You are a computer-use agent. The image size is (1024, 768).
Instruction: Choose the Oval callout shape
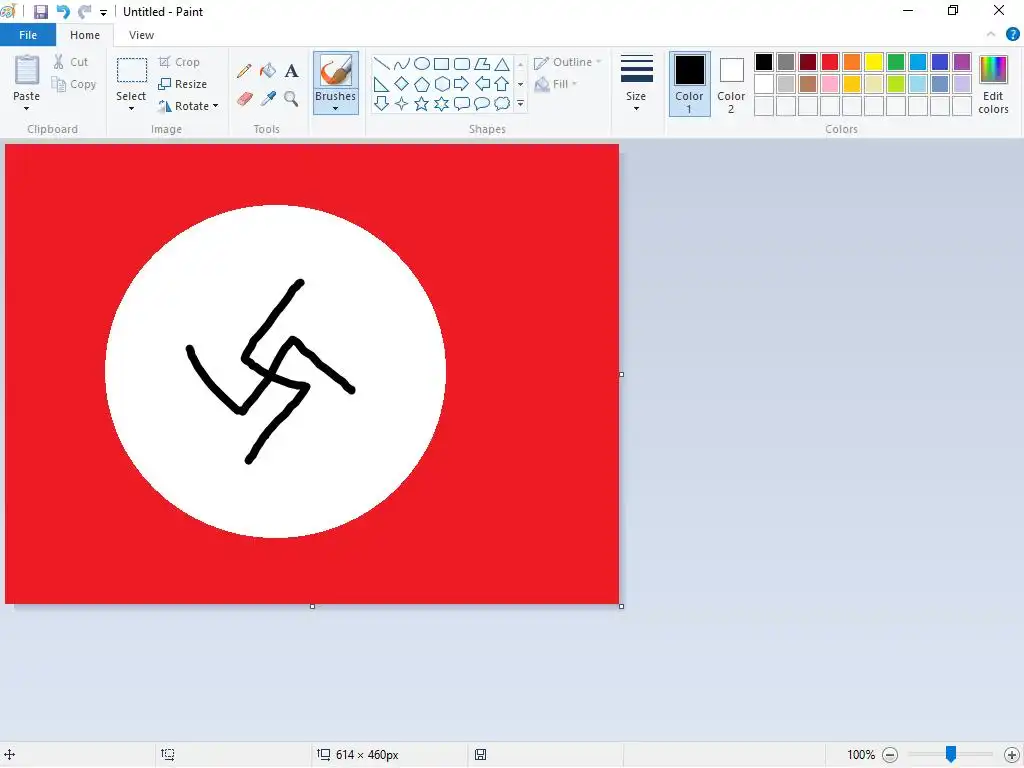pyautogui.click(x=482, y=103)
